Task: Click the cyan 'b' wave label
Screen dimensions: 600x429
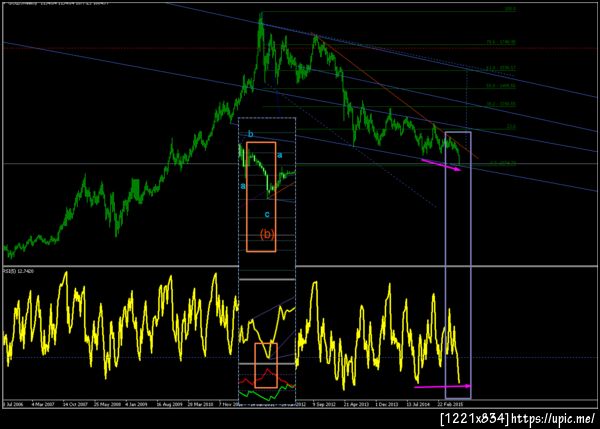Action: point(250,134)
